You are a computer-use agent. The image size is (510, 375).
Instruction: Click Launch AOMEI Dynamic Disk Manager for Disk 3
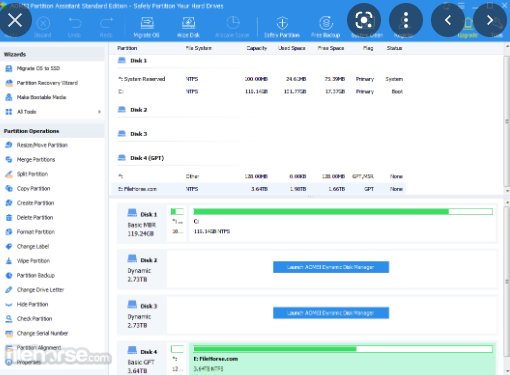point(331,313)
